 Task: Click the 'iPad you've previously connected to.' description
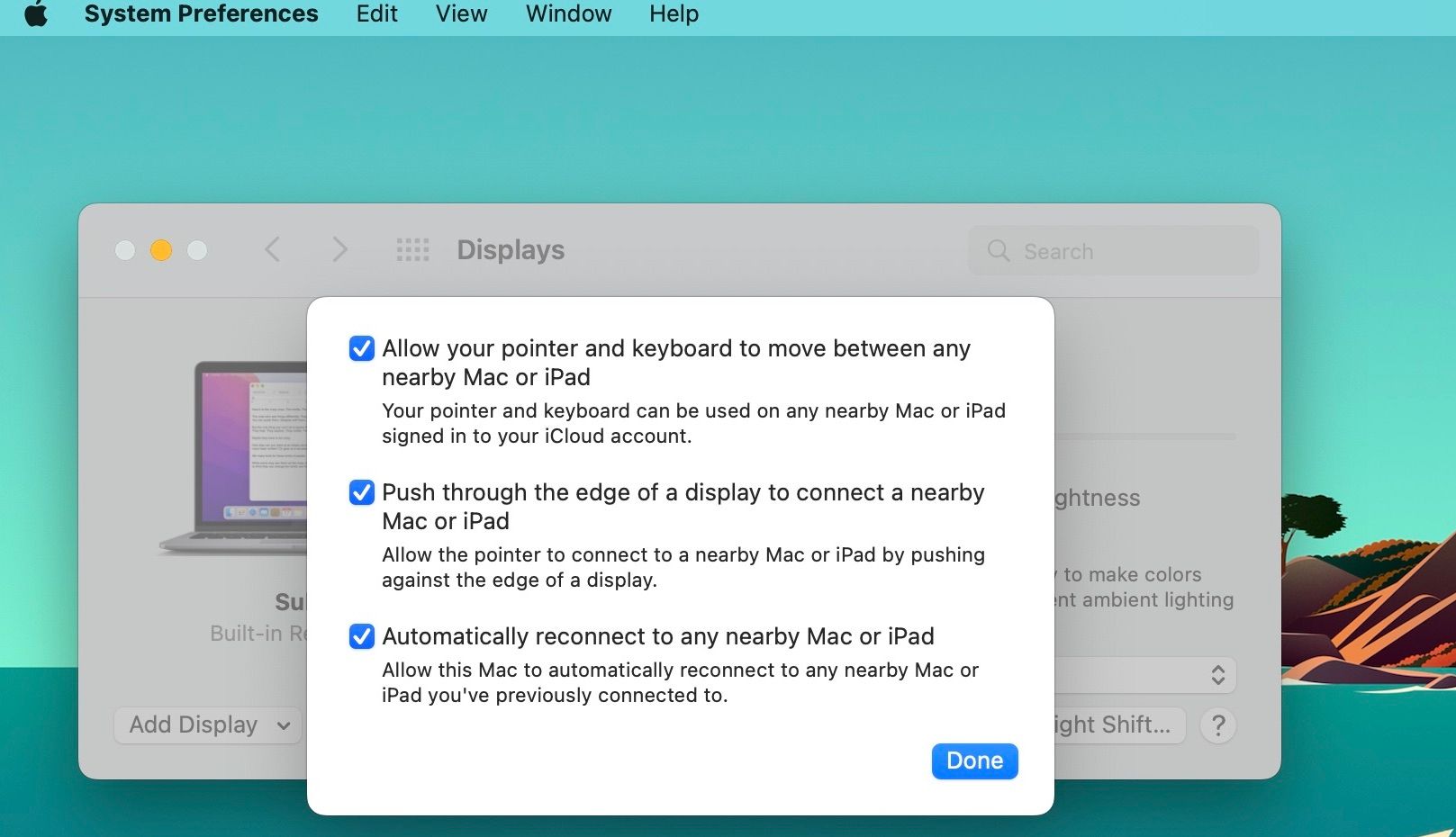(x=555, y=696)
